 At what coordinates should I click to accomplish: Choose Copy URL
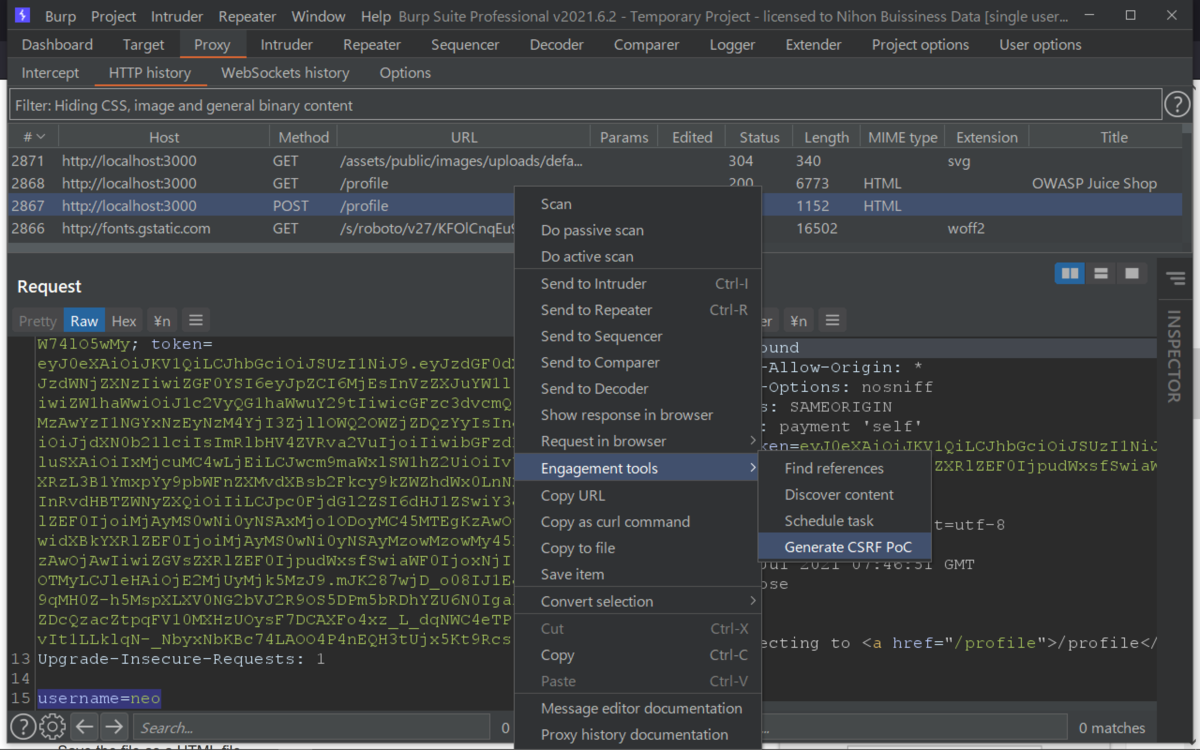click(x=637, y=495)
